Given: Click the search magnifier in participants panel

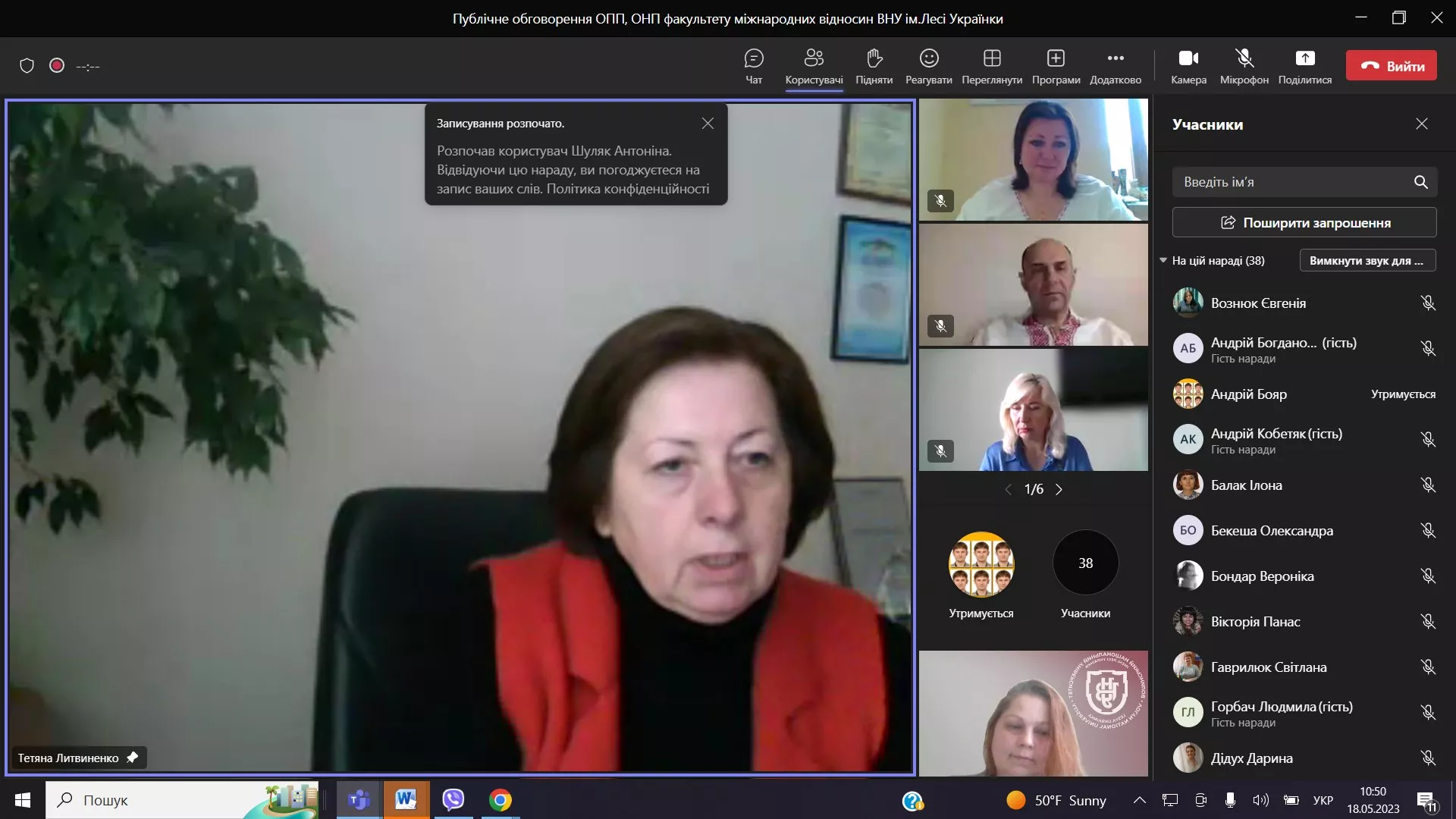Looking at the screenshot, I should tap(1420, 182).
